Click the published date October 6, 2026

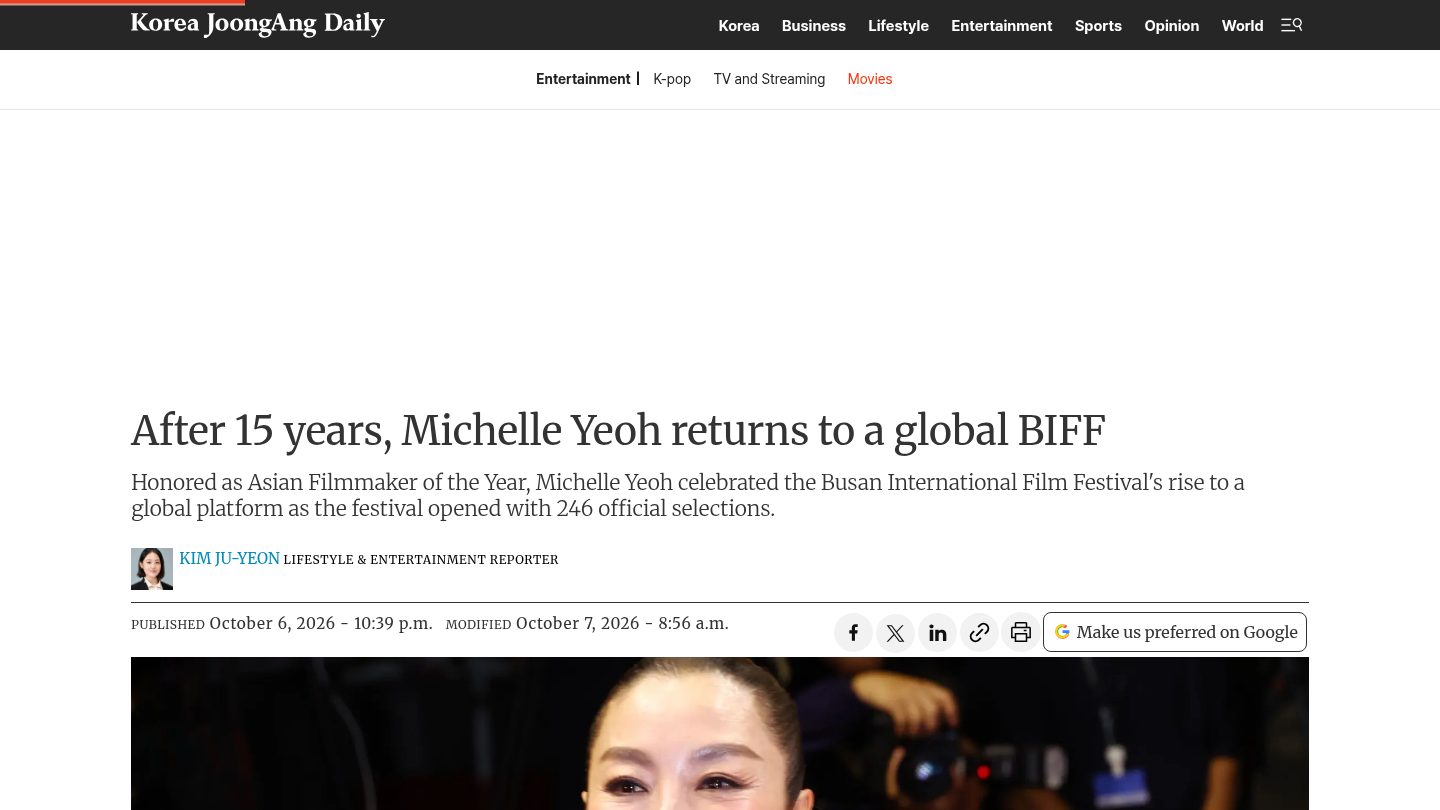321,623
